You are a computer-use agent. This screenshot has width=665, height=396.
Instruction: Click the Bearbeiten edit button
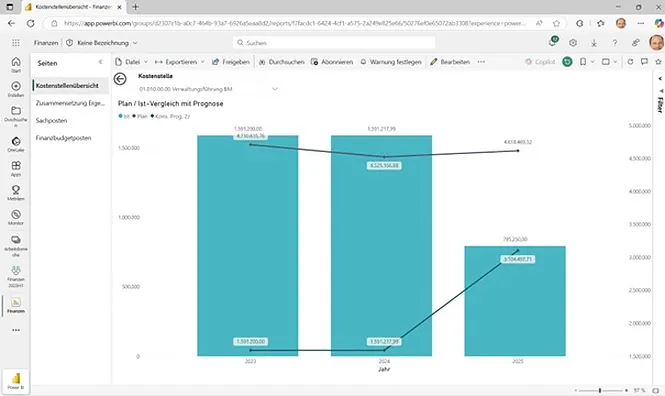point(450,62)
